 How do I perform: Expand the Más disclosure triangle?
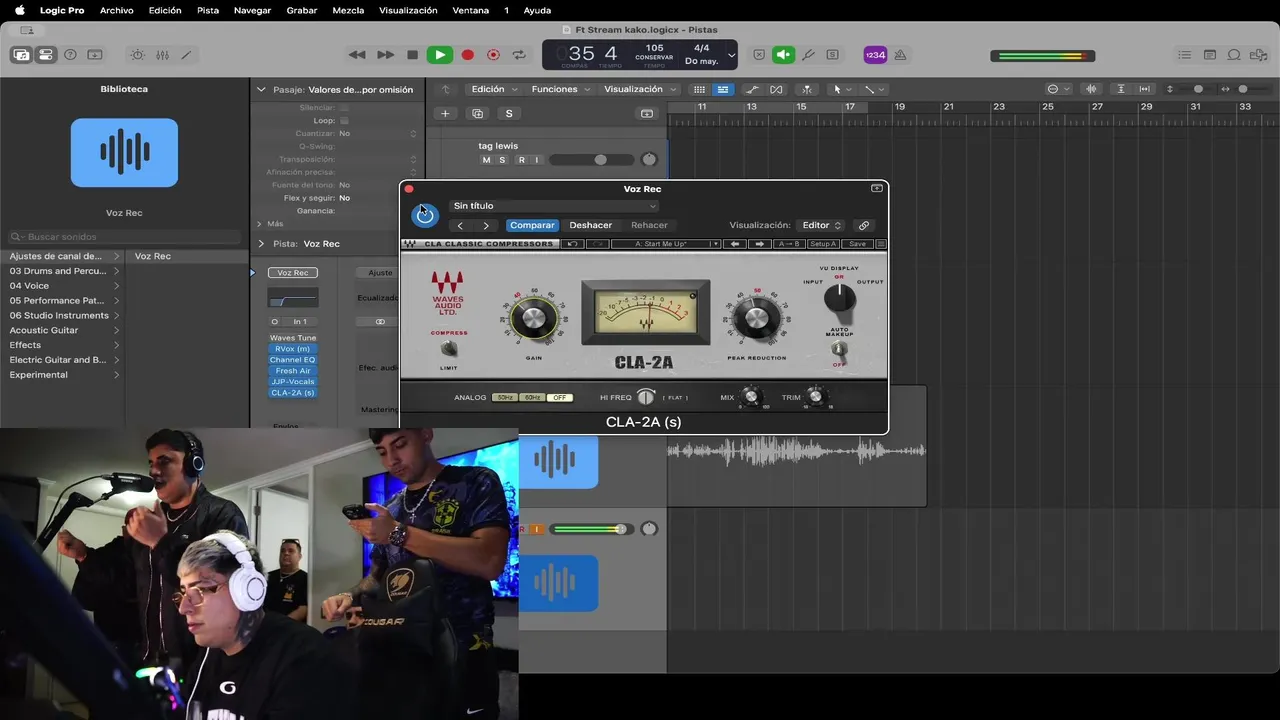coord(259,224)
